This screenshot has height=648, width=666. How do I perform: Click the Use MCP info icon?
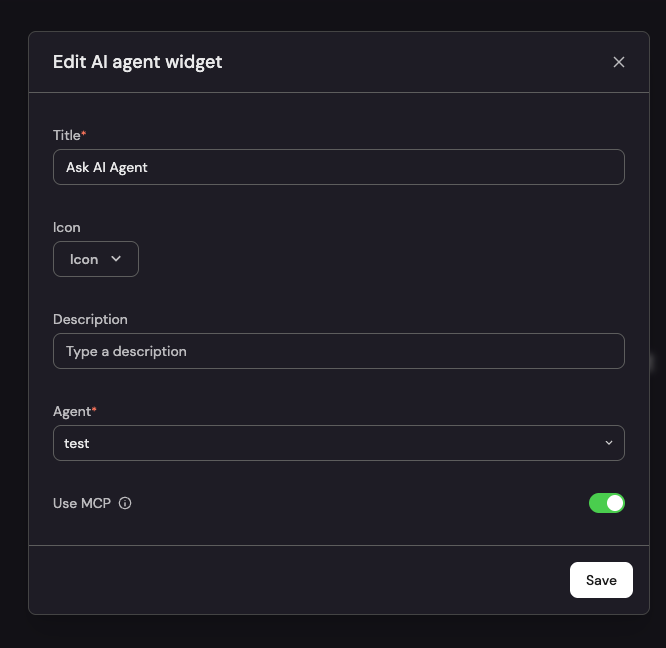tap(125, 503)
